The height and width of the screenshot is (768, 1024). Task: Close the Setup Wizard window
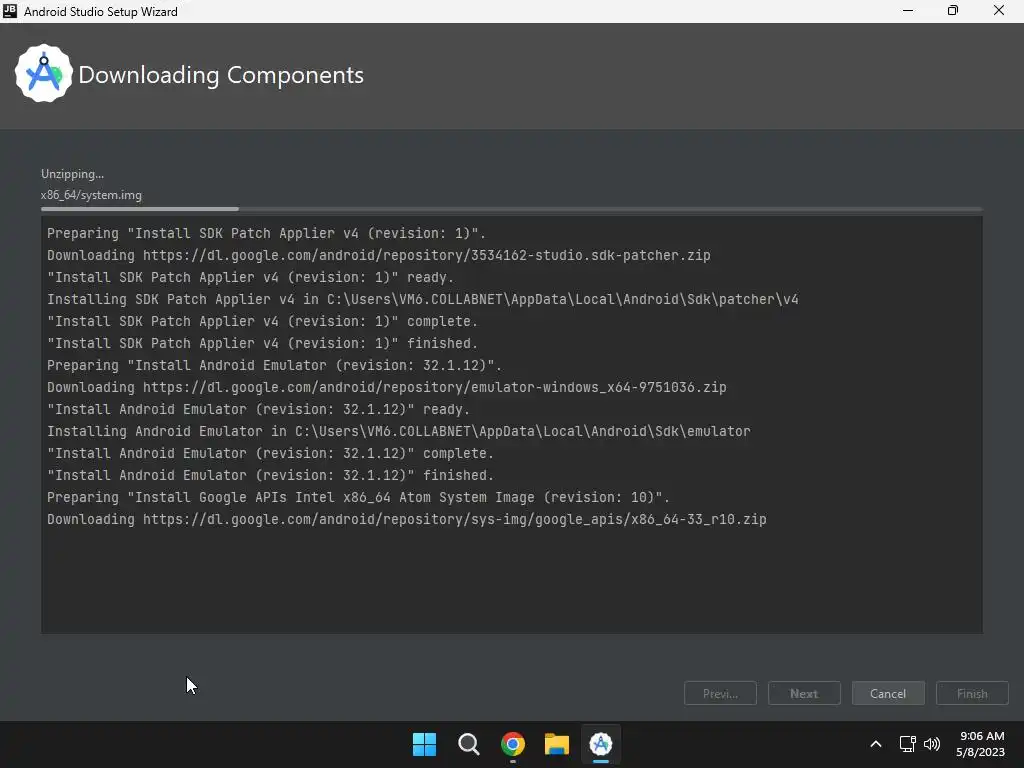(999, 10)
